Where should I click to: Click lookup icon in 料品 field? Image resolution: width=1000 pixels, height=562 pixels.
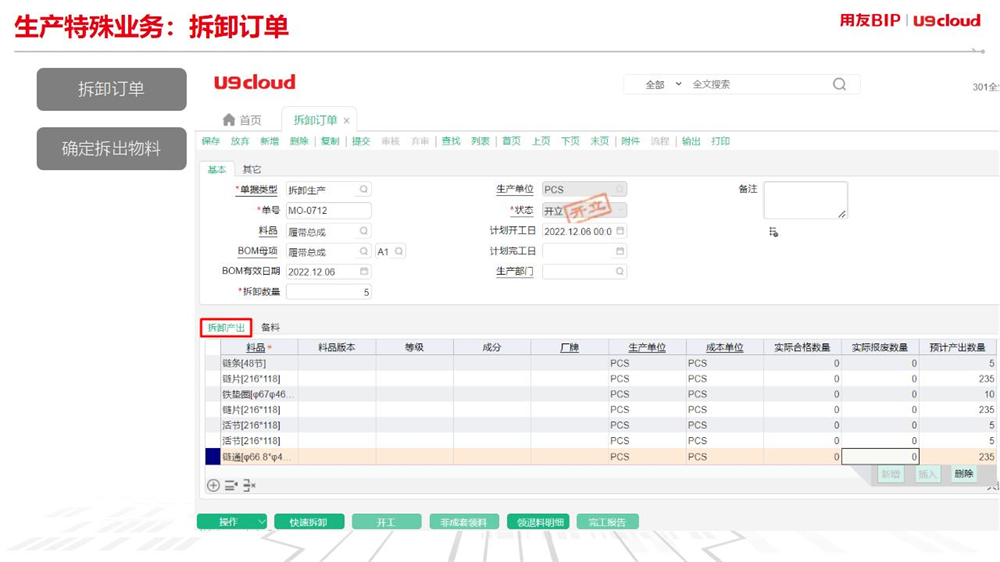[x=364, y=231]
